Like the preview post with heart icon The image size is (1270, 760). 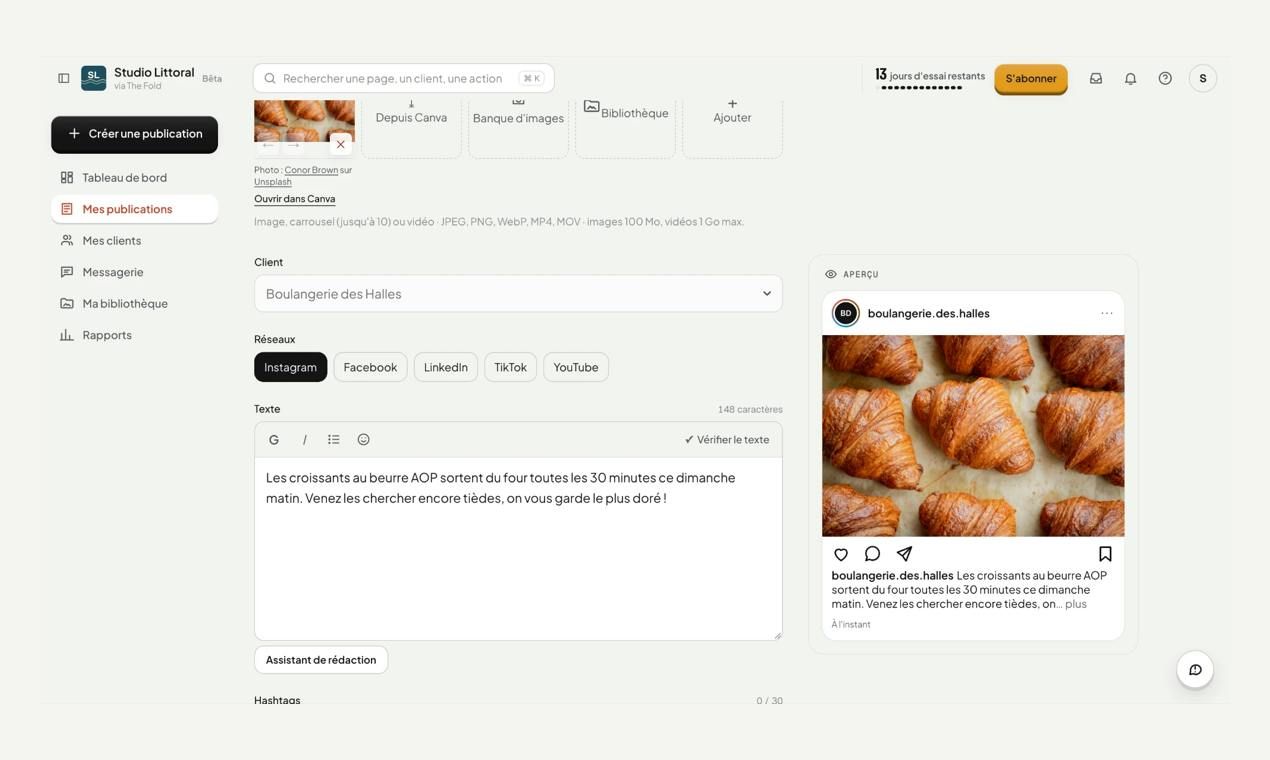(x=841, y=554)
